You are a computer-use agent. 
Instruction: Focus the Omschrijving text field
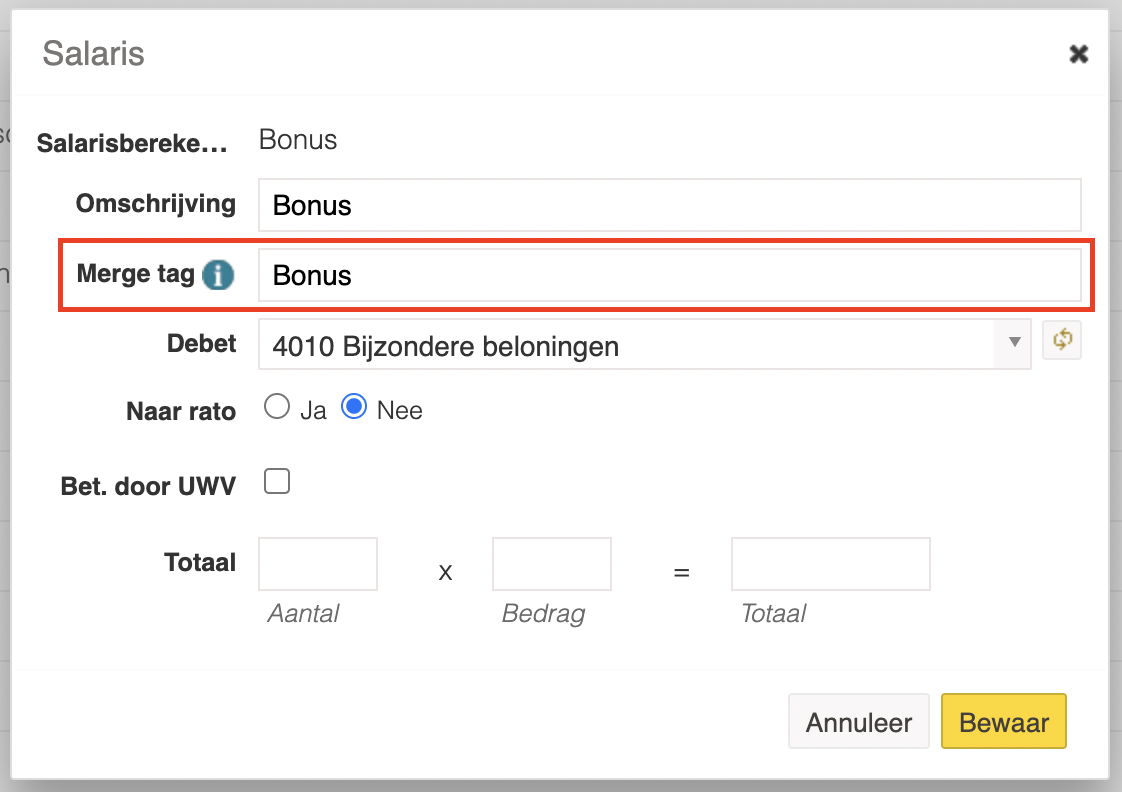pyautogui.click(x=669, y=205)
